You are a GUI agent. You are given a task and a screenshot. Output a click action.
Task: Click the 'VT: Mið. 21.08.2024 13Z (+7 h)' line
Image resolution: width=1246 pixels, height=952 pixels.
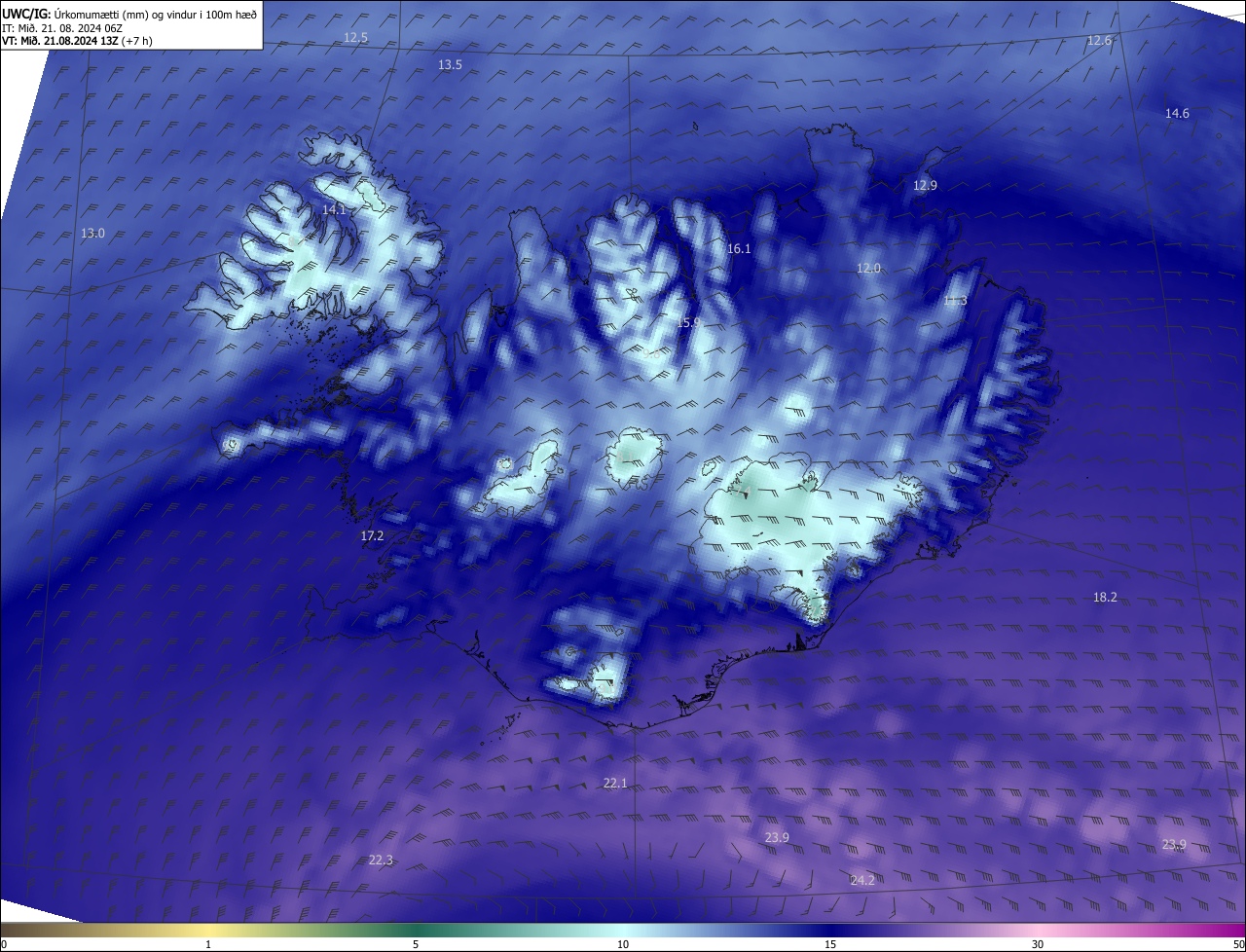click(x=77, y=41)
